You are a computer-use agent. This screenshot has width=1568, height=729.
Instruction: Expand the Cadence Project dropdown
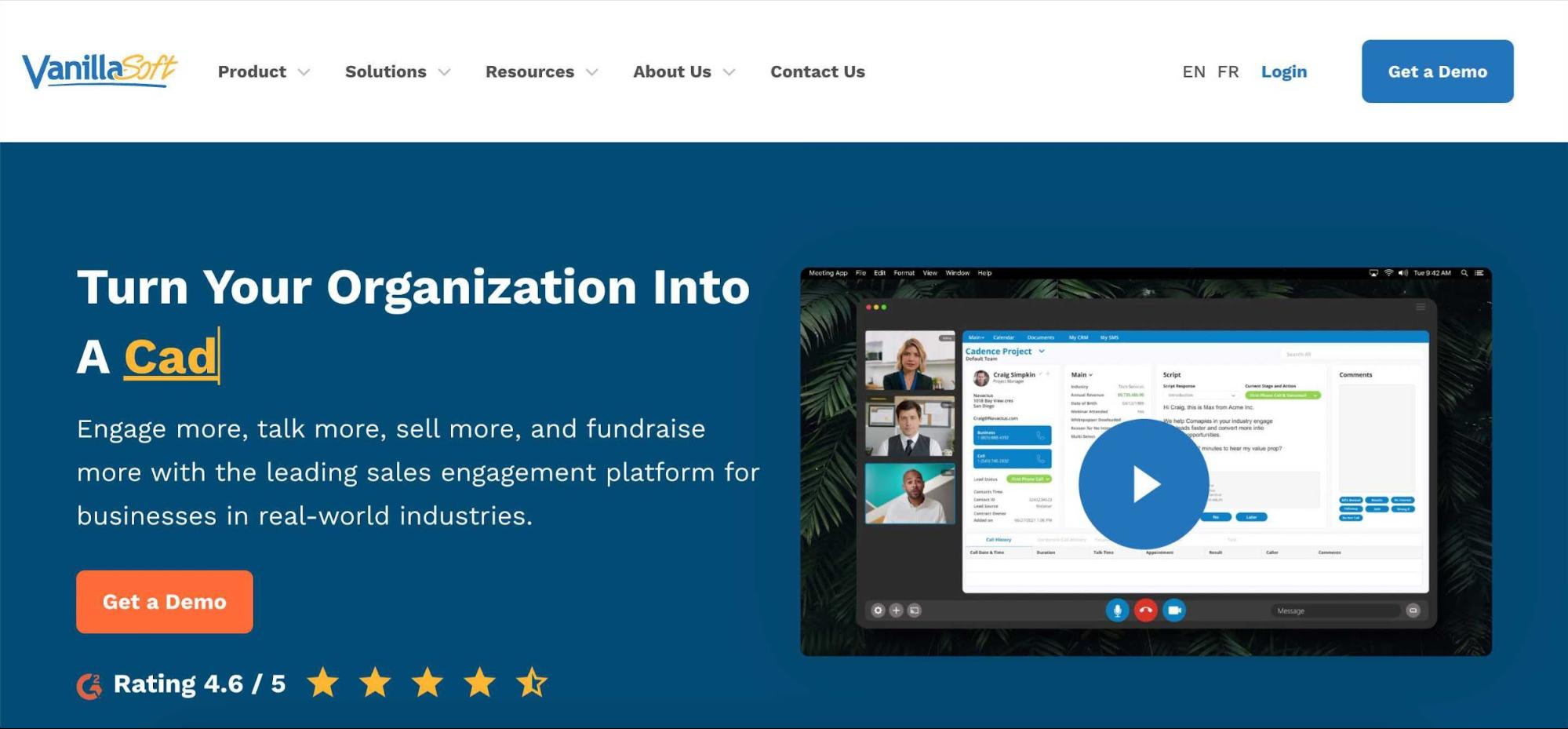click(1041, 351)
